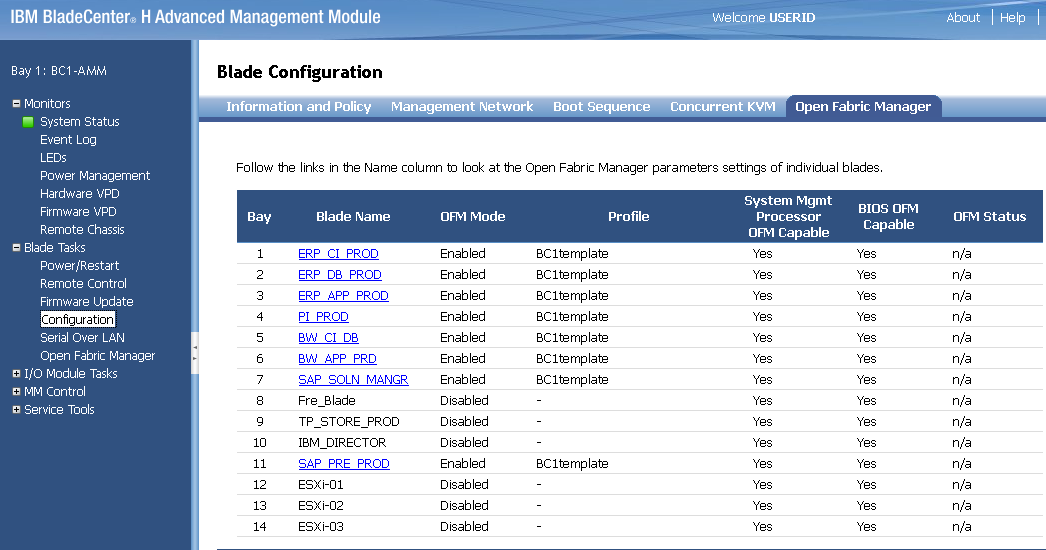Expand the MM Control section
The height and width of the screenshot is (550, 1046).
(16, 392)
